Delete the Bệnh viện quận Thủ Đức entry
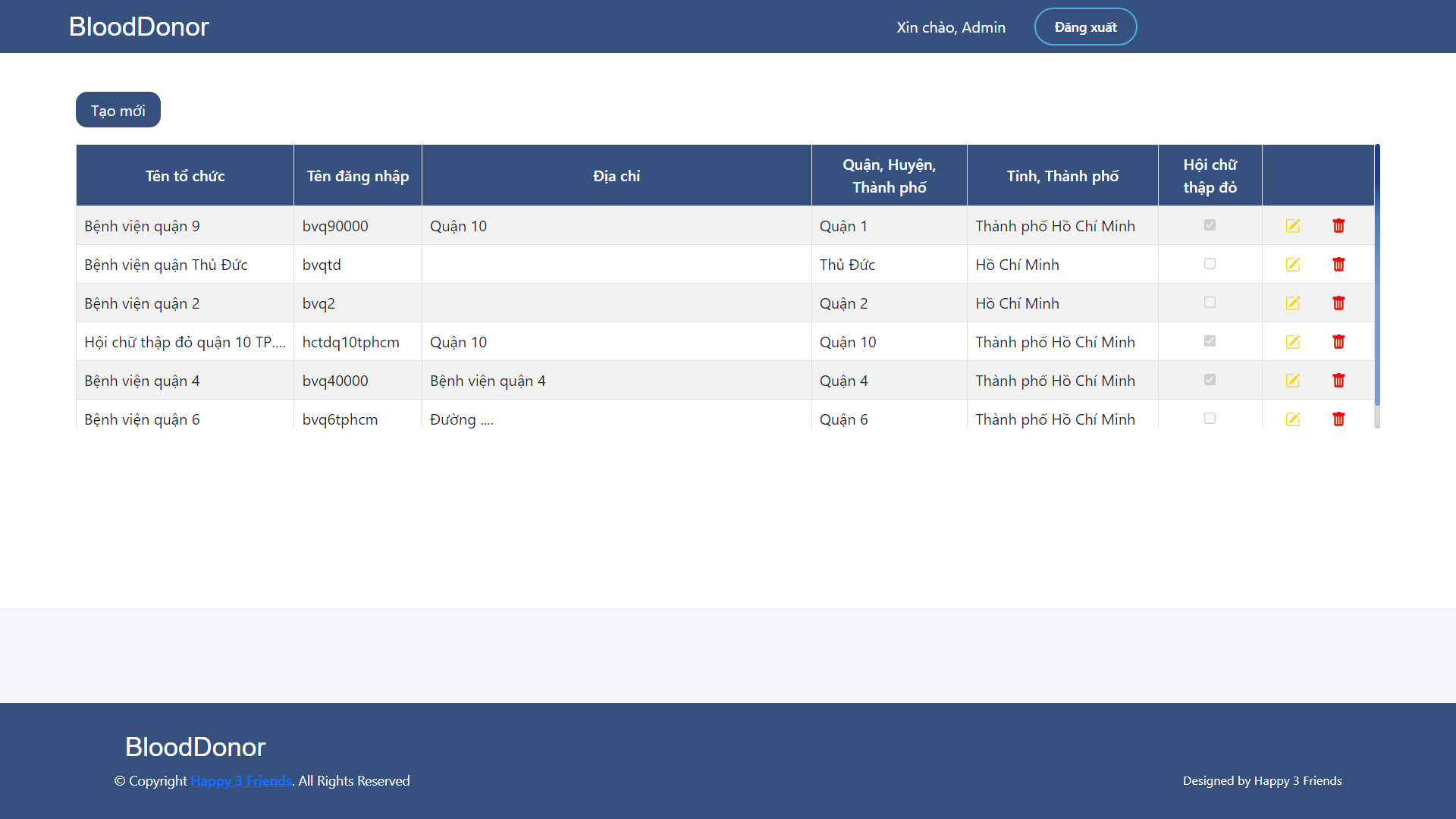Viewport: 1456px width, 819px height. point(1338,265)
